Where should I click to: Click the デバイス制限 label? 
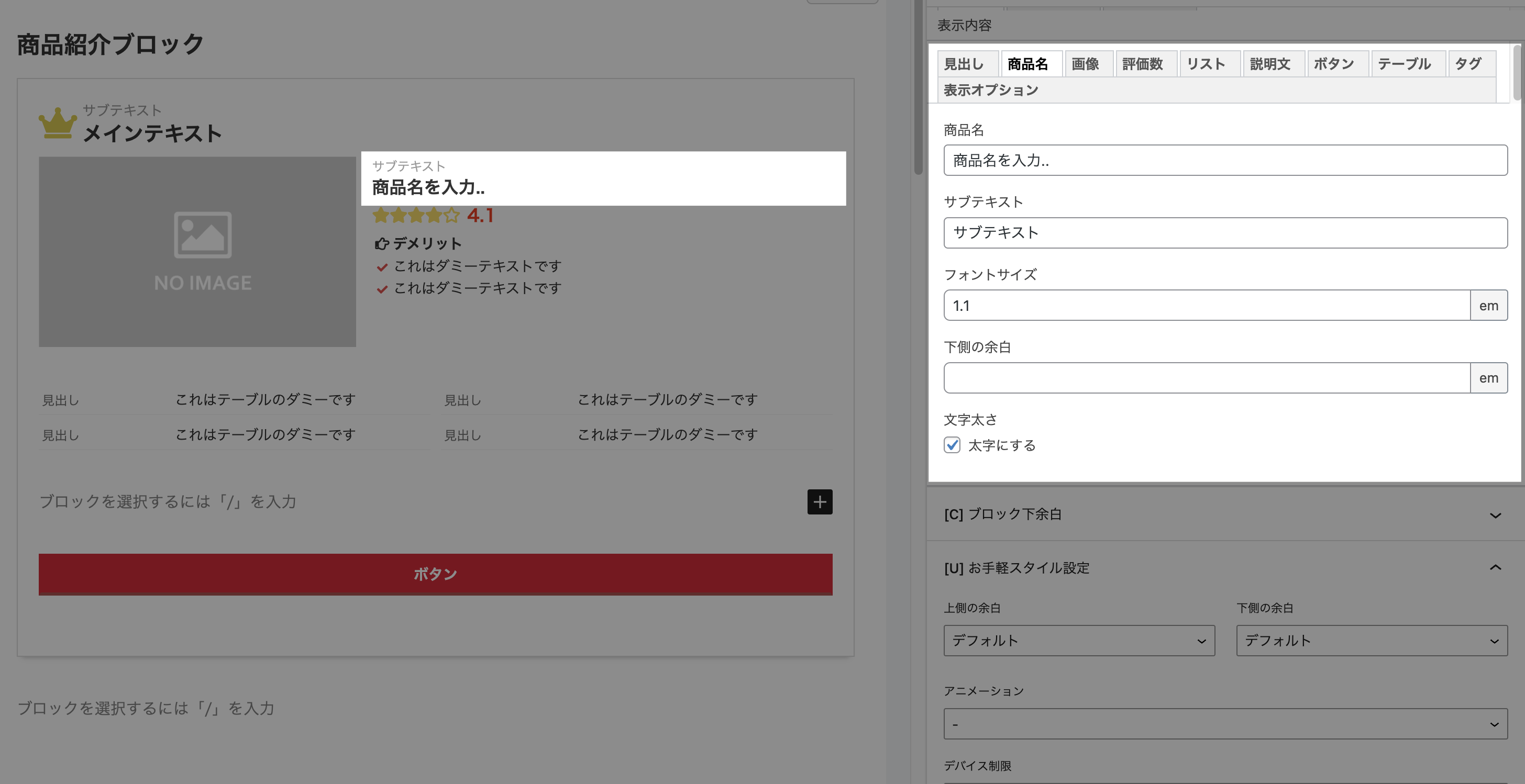[x=977, y=766]
